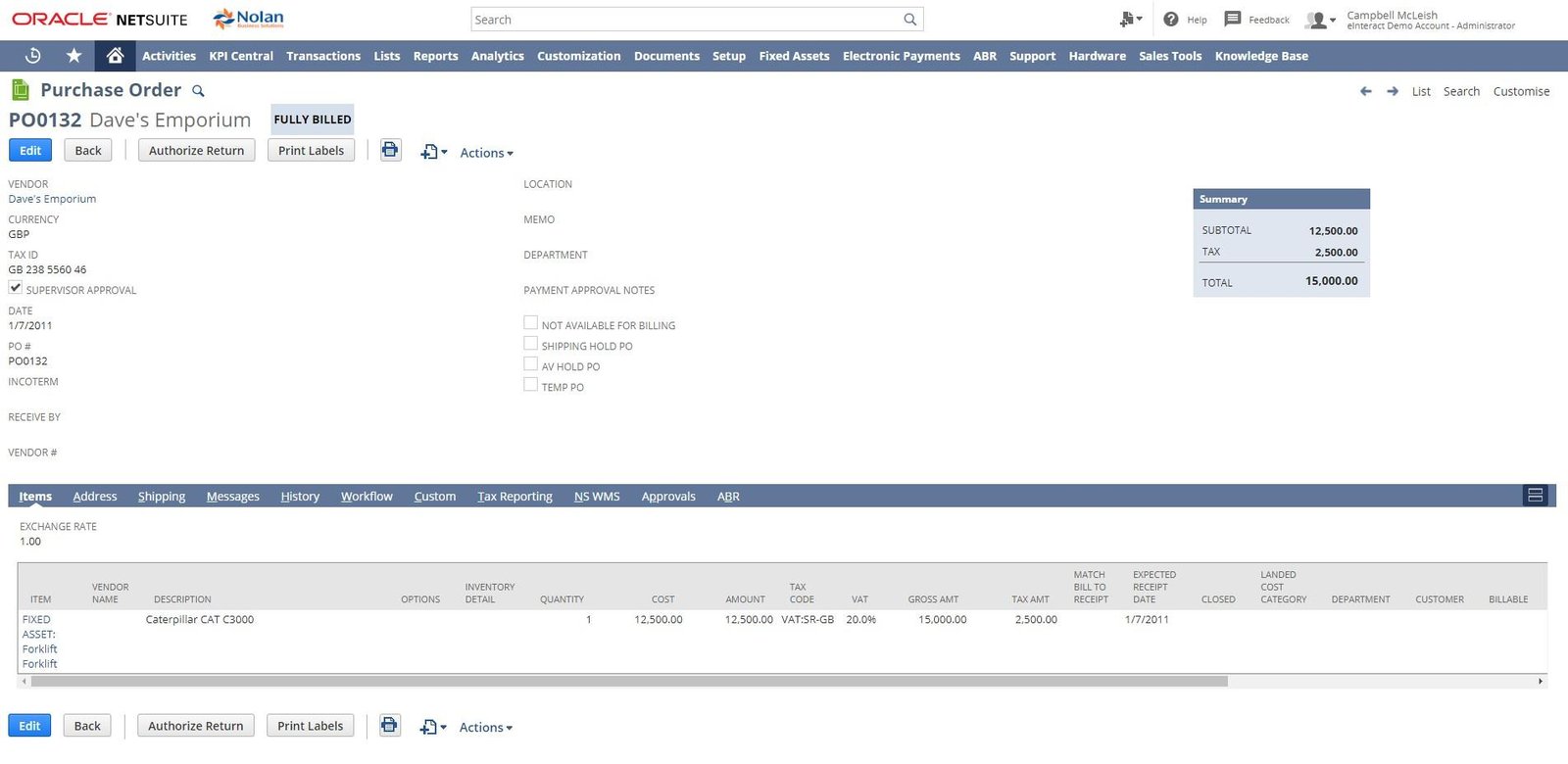Toggle the Supervisor Approval checkbox
Viewport: 1568px width, 764px height.
[15, 287]
